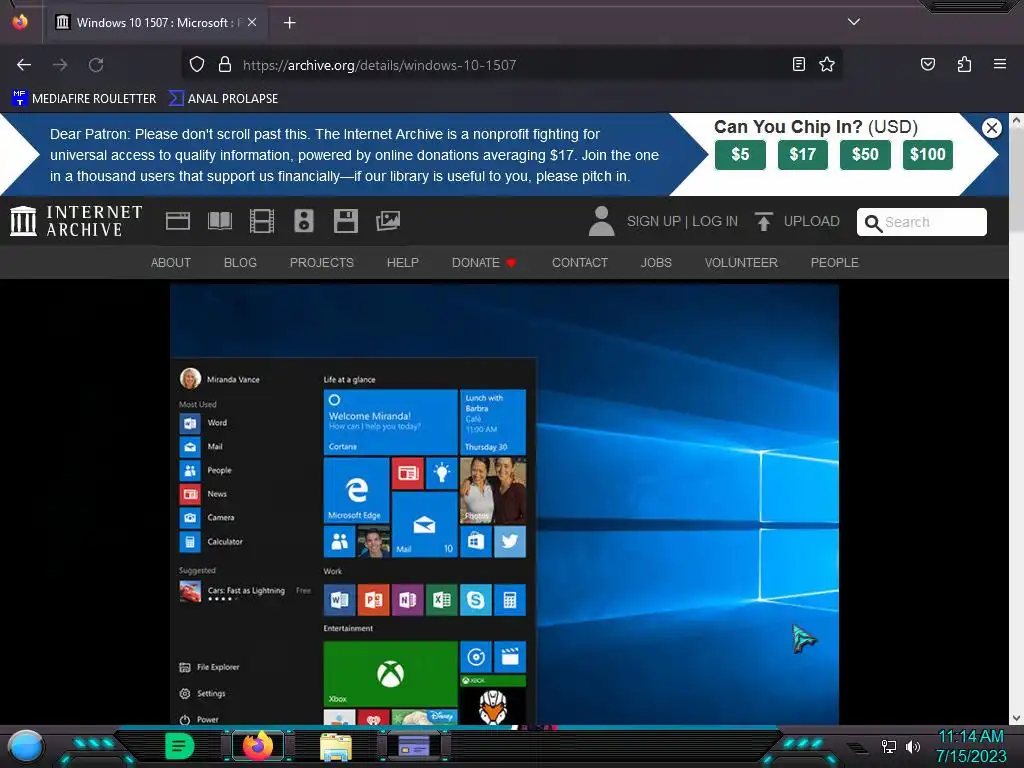This screenshot has width=1024, height=768.
Task: Open File Explorer on taskbar
Action: (336, 746)
